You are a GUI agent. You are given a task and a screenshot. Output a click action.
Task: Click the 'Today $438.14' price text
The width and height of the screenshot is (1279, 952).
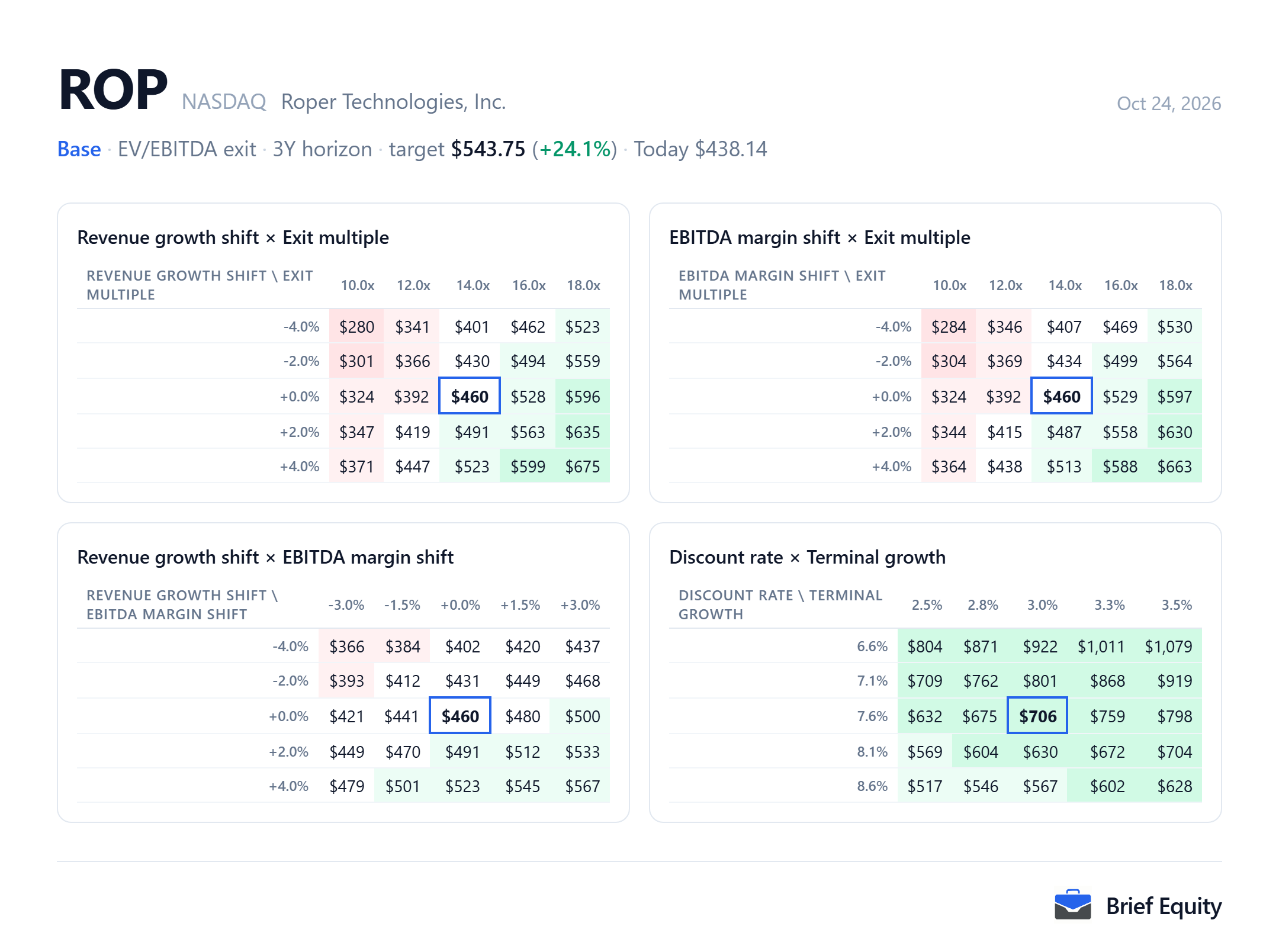700,149
